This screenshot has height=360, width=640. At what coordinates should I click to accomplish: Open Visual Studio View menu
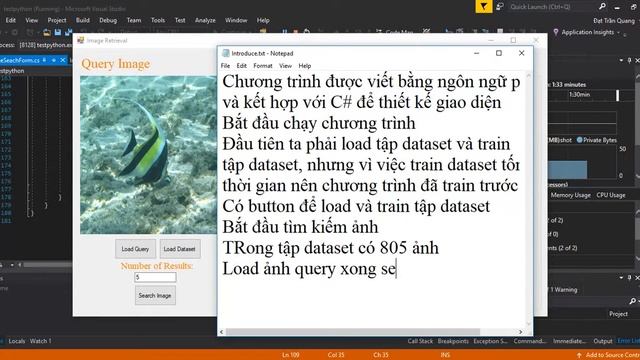point(31,20)
